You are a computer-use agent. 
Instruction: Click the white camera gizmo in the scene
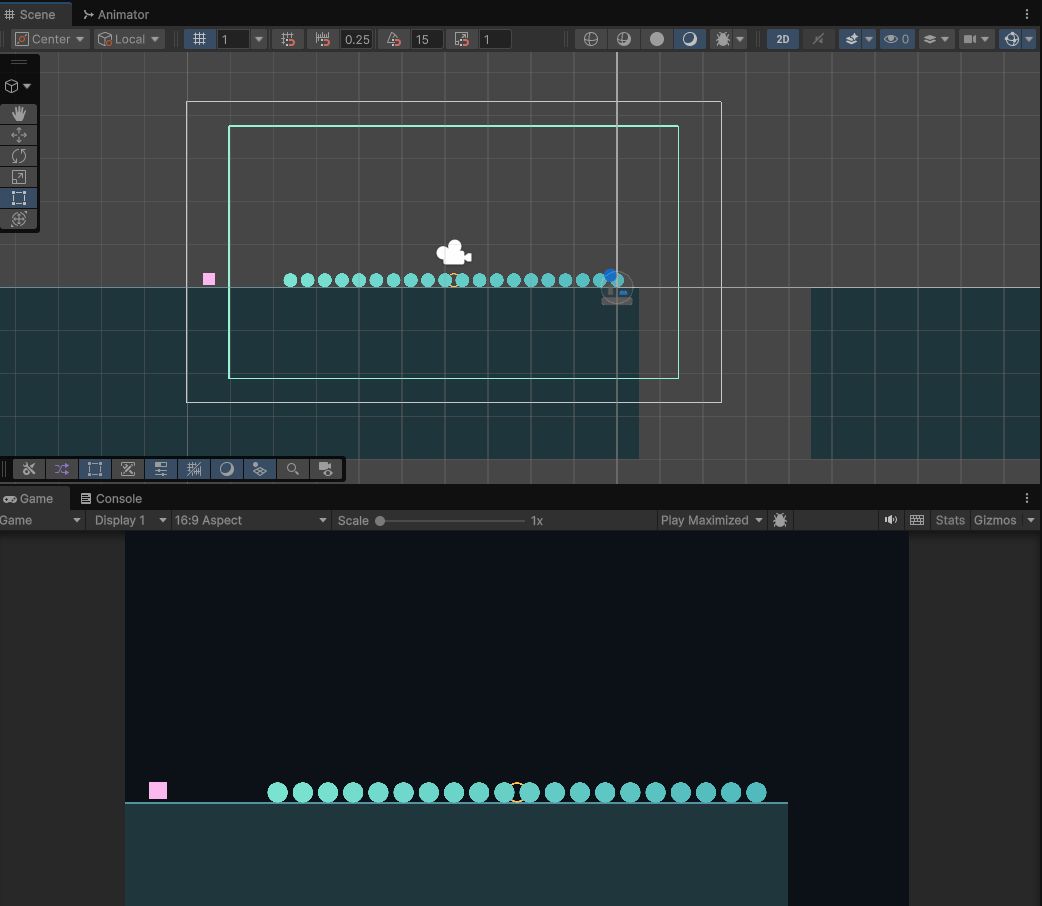pos(454,253)
